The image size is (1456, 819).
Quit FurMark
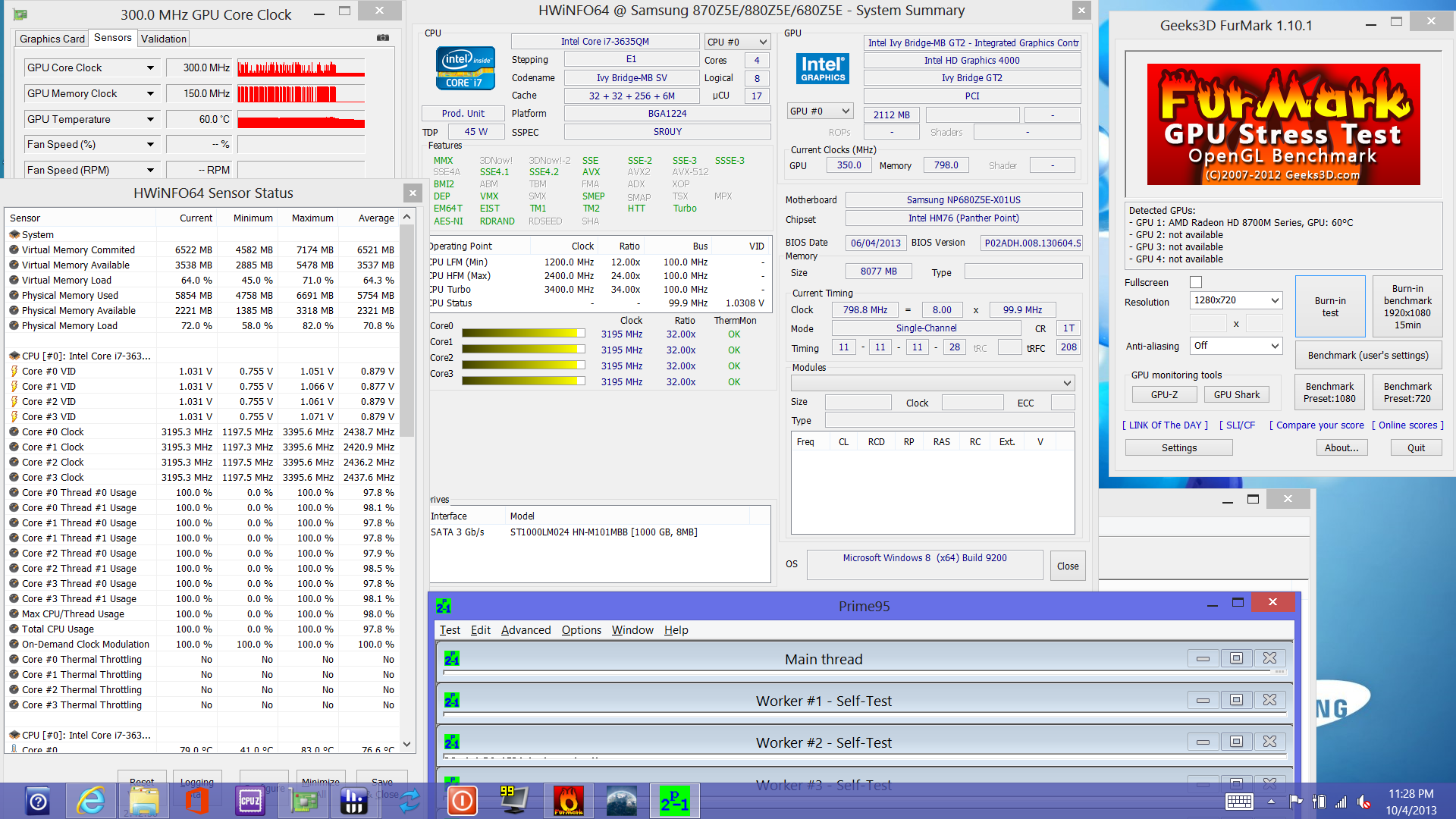pyautogui.click(x=1416, y=448)
